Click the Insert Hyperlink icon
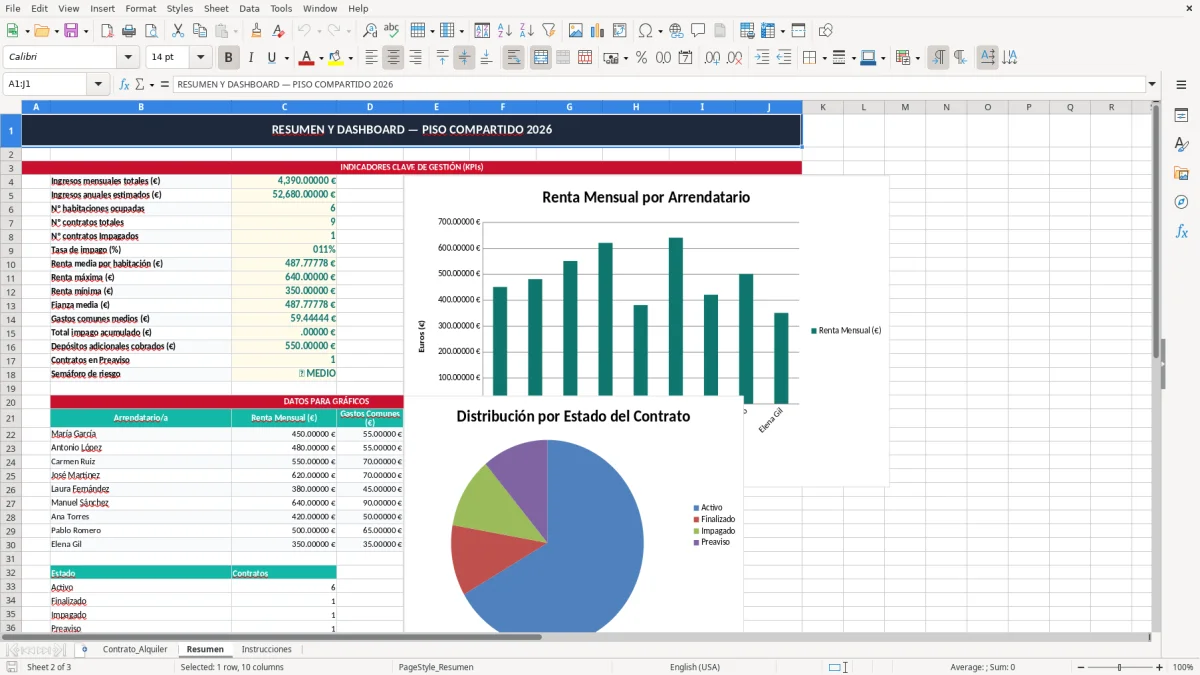The height and width of the screenshot is (675, 1200). (x=676, y=31)
